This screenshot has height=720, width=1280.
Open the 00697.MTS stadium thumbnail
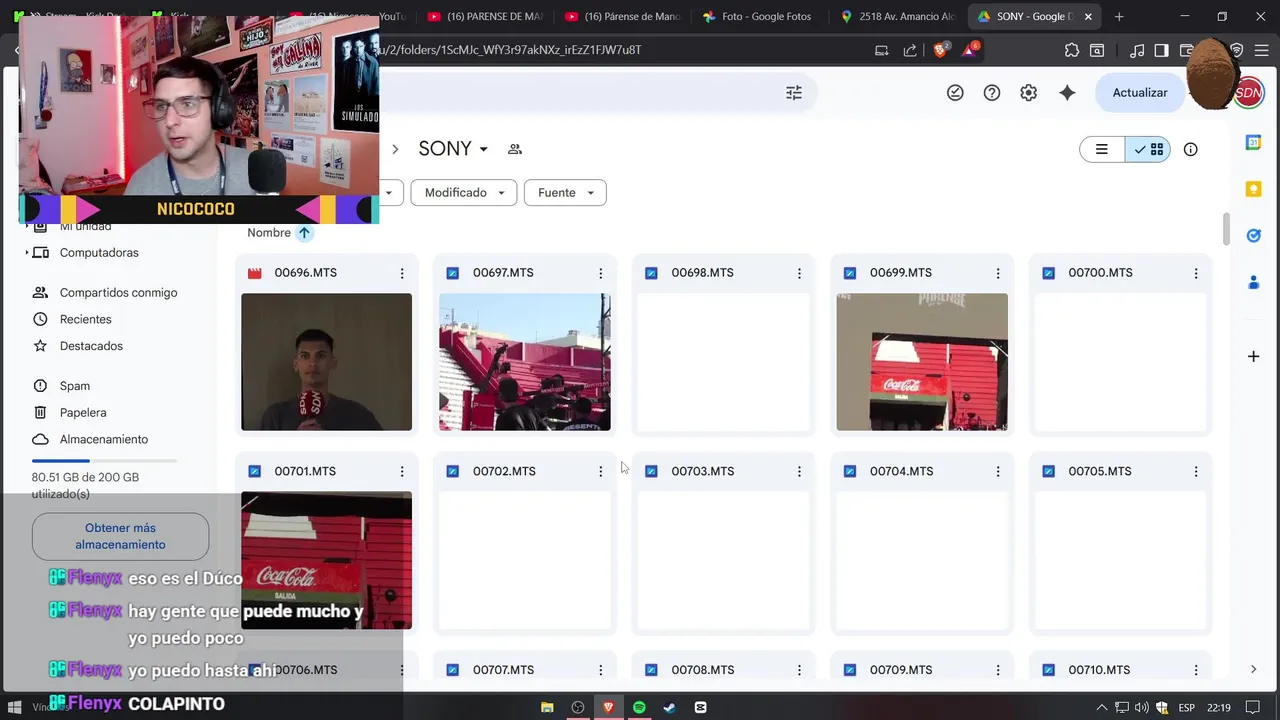pos(525,362)
